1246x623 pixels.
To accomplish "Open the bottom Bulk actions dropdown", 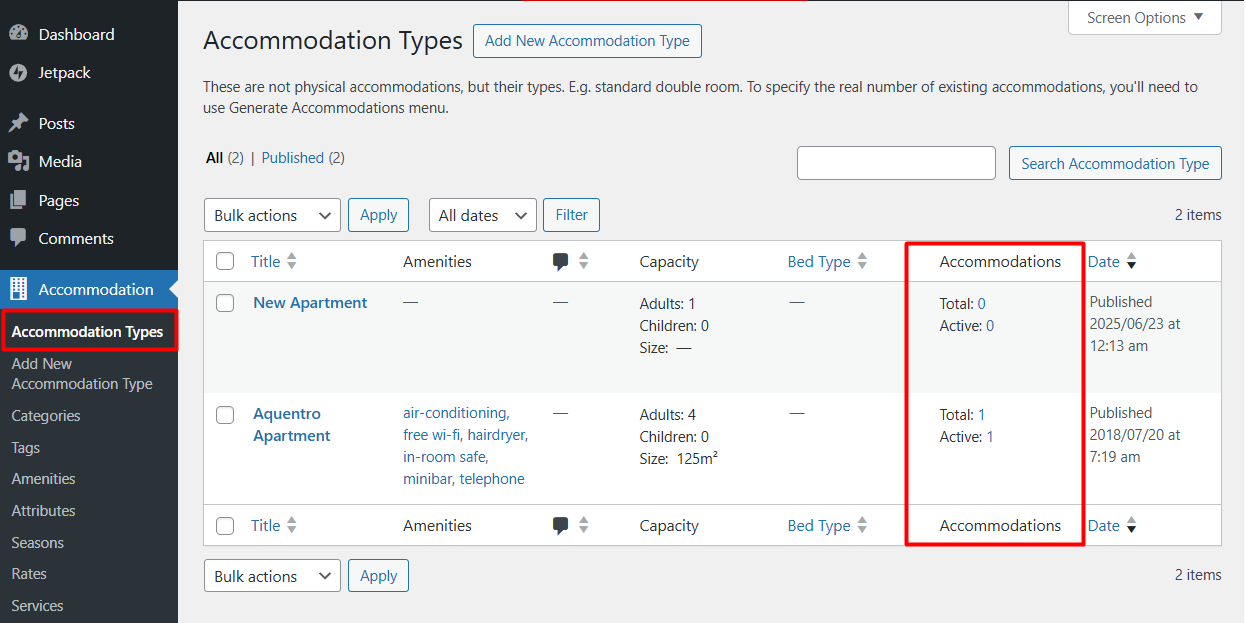I will [272, 576].
